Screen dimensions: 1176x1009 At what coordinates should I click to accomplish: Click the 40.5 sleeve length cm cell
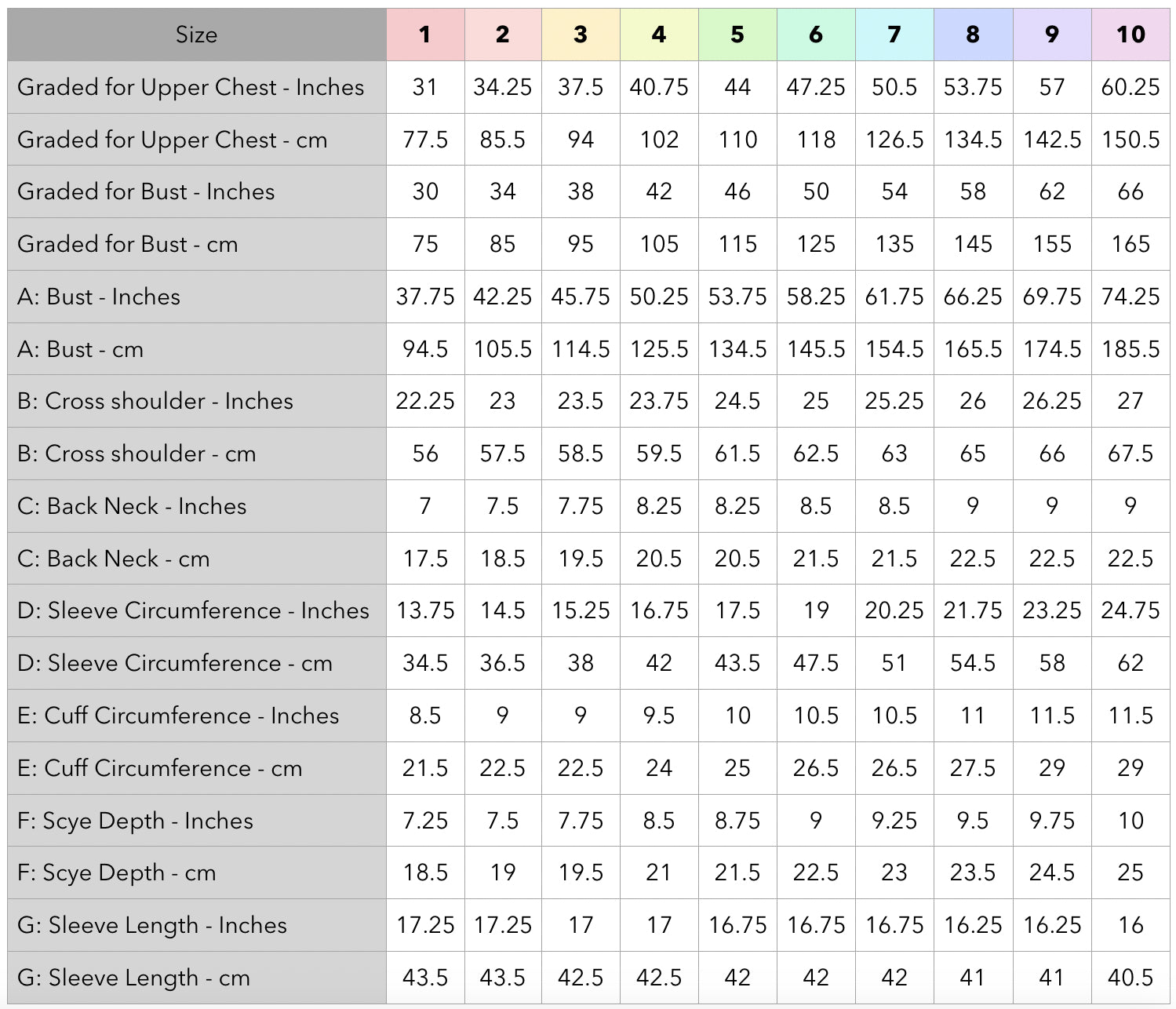1130,978
